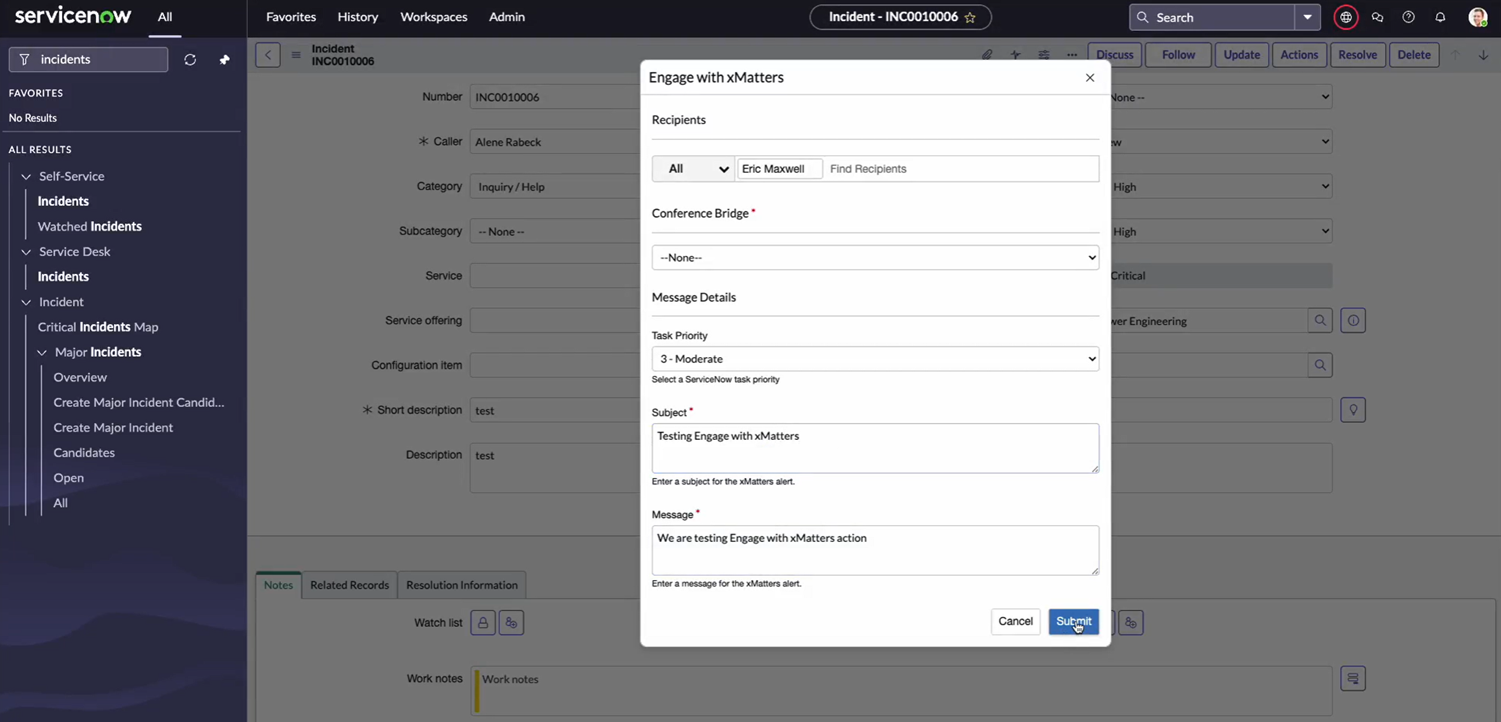Click the Assignment group info icon
The image size is (1501, 722).
(x=1353, y=321)
